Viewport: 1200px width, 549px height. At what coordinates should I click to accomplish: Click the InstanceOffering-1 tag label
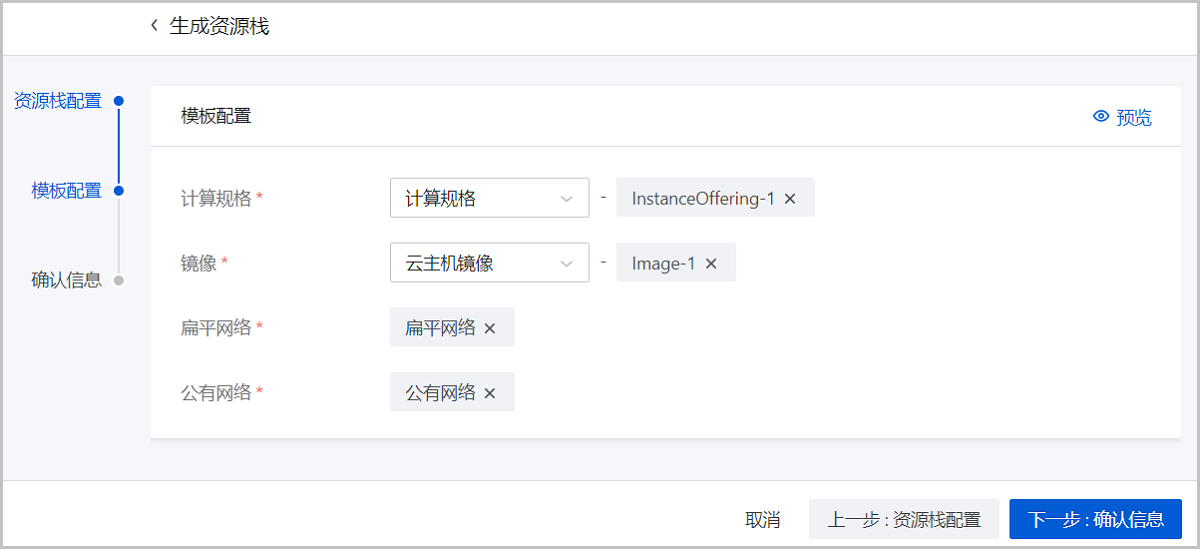(x=703, y=198)
